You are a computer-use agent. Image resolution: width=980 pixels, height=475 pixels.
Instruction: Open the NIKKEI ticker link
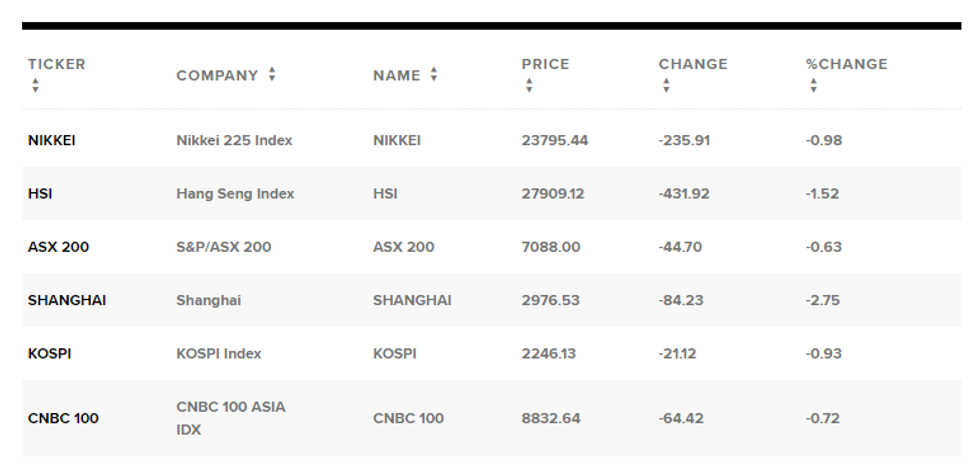(51, 140)
